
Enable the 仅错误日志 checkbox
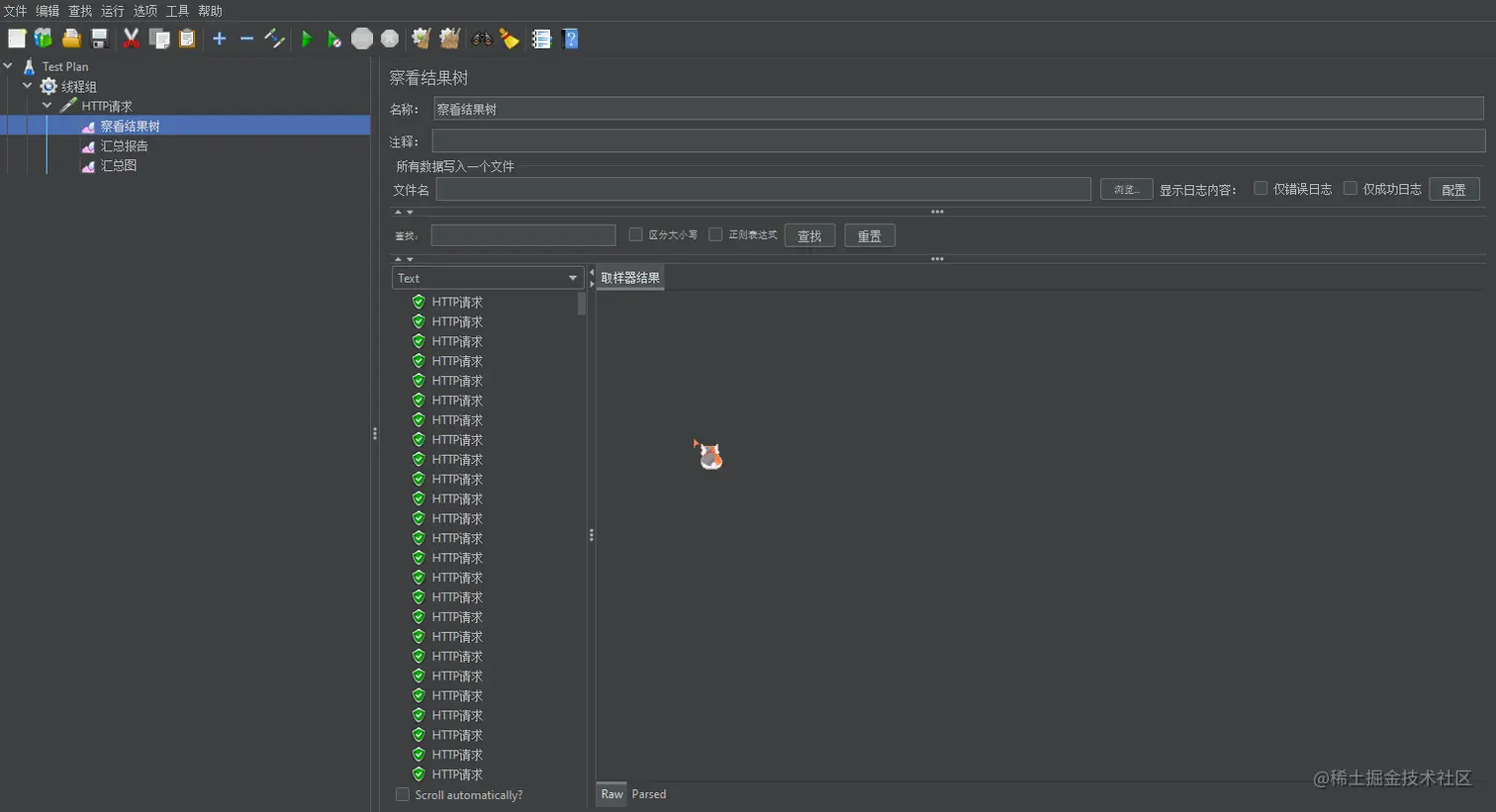(x=1261, y=189)
